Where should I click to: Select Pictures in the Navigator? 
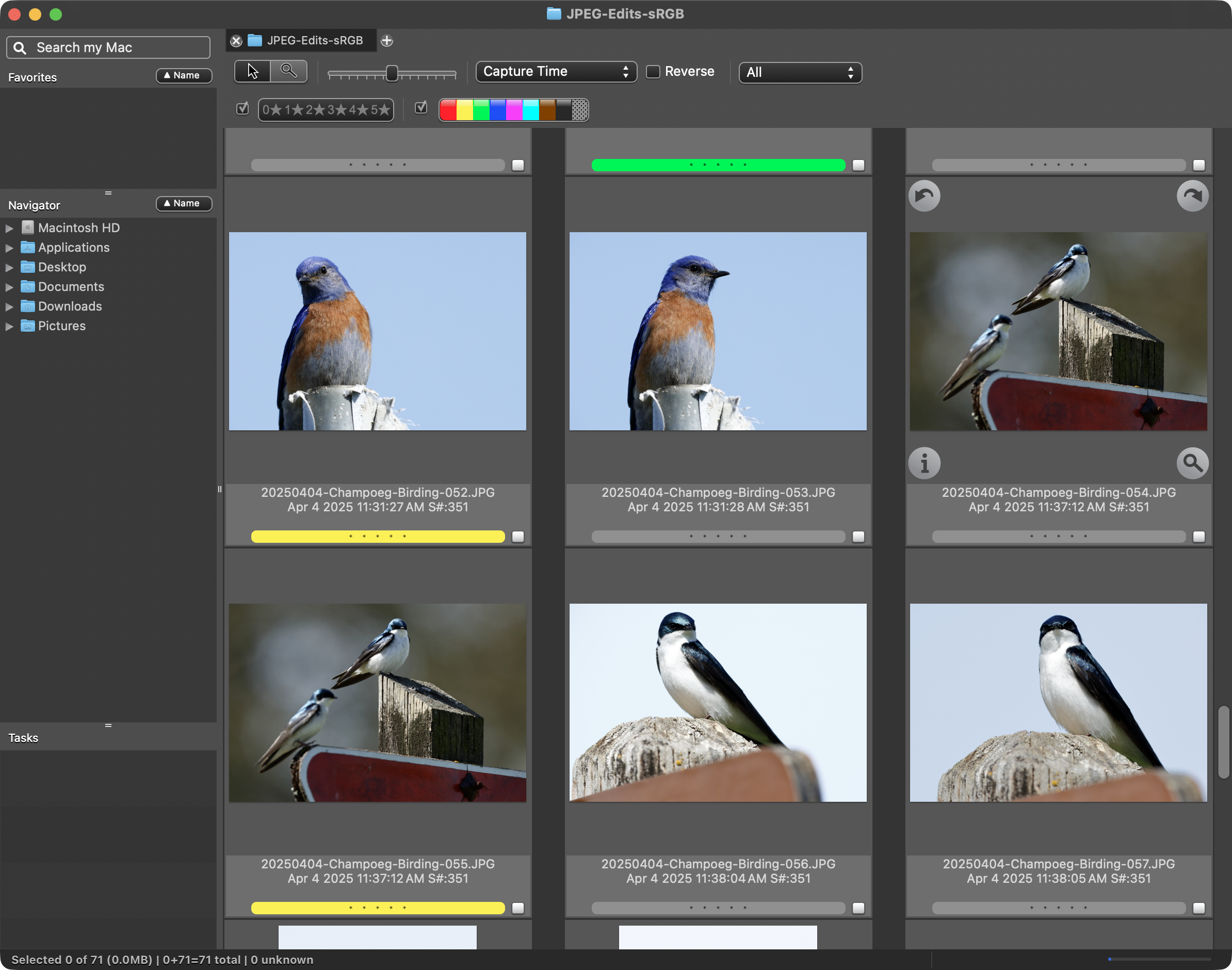(x=62, y=326)
